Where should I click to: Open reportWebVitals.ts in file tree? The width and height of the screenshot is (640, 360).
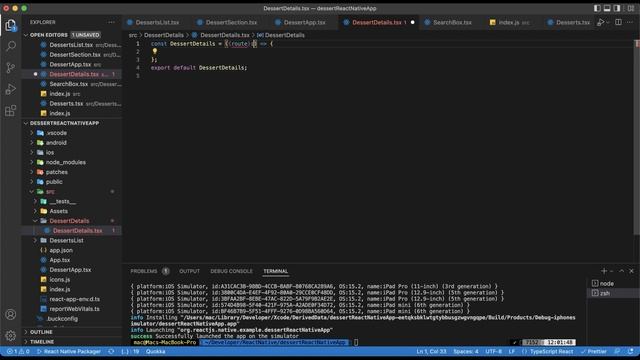click(x=74, y=309)
